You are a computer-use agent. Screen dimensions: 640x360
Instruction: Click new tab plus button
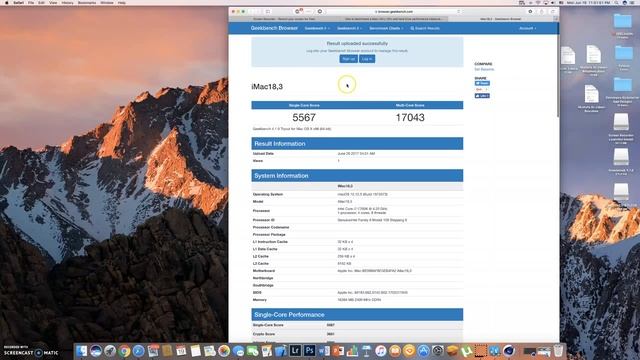[556, 19]
